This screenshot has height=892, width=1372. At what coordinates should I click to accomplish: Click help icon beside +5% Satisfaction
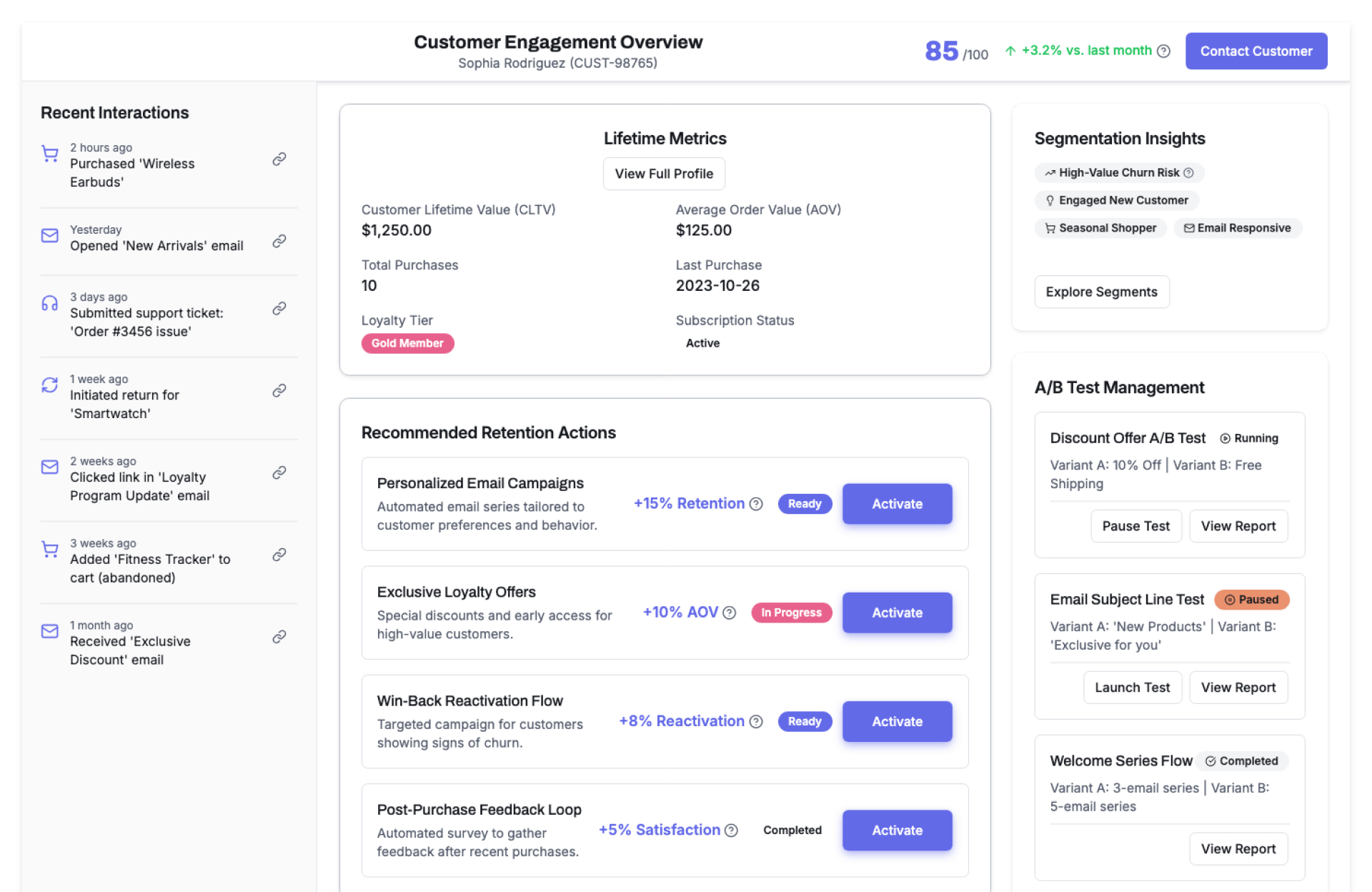(731, 830)
